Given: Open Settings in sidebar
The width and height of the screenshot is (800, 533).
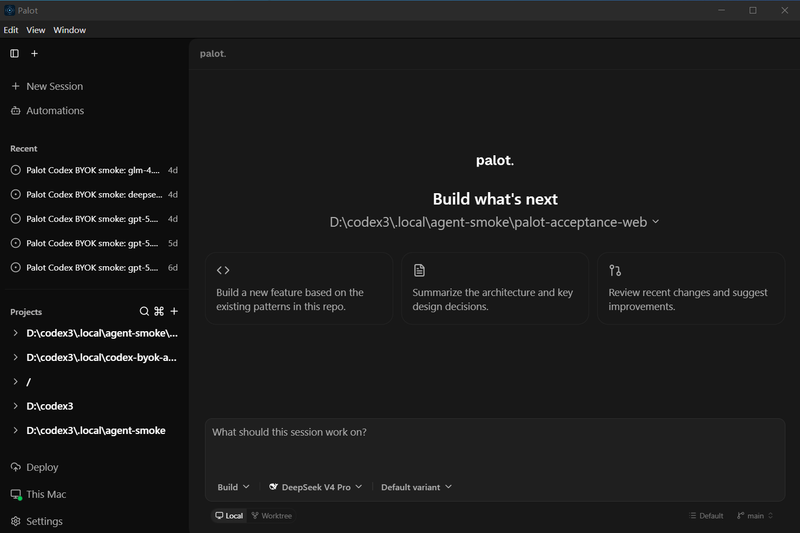Looking at the screenshot, I should tap(37, 521).
